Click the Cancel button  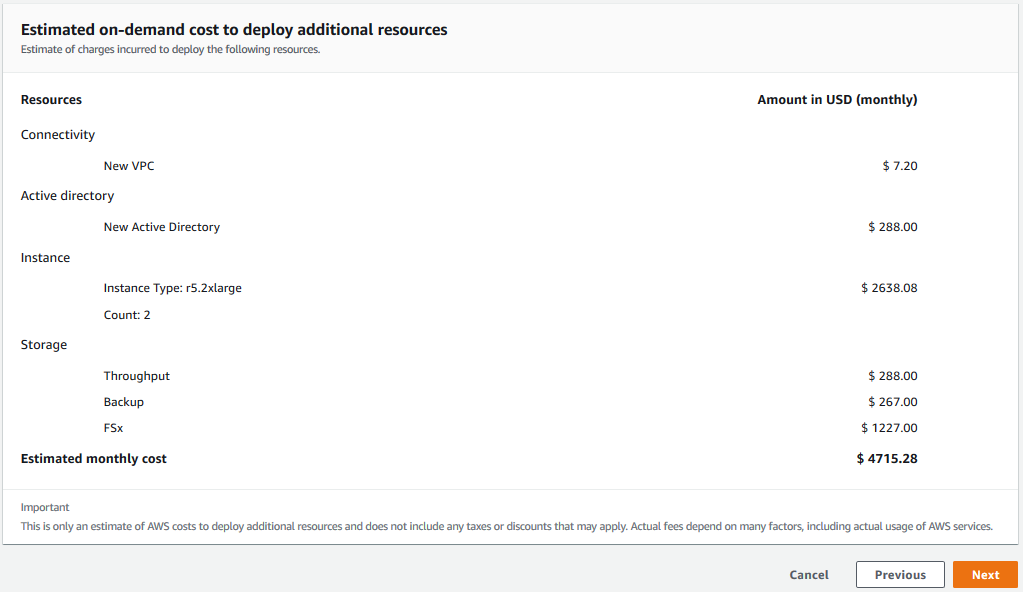(x=808, y=574)
